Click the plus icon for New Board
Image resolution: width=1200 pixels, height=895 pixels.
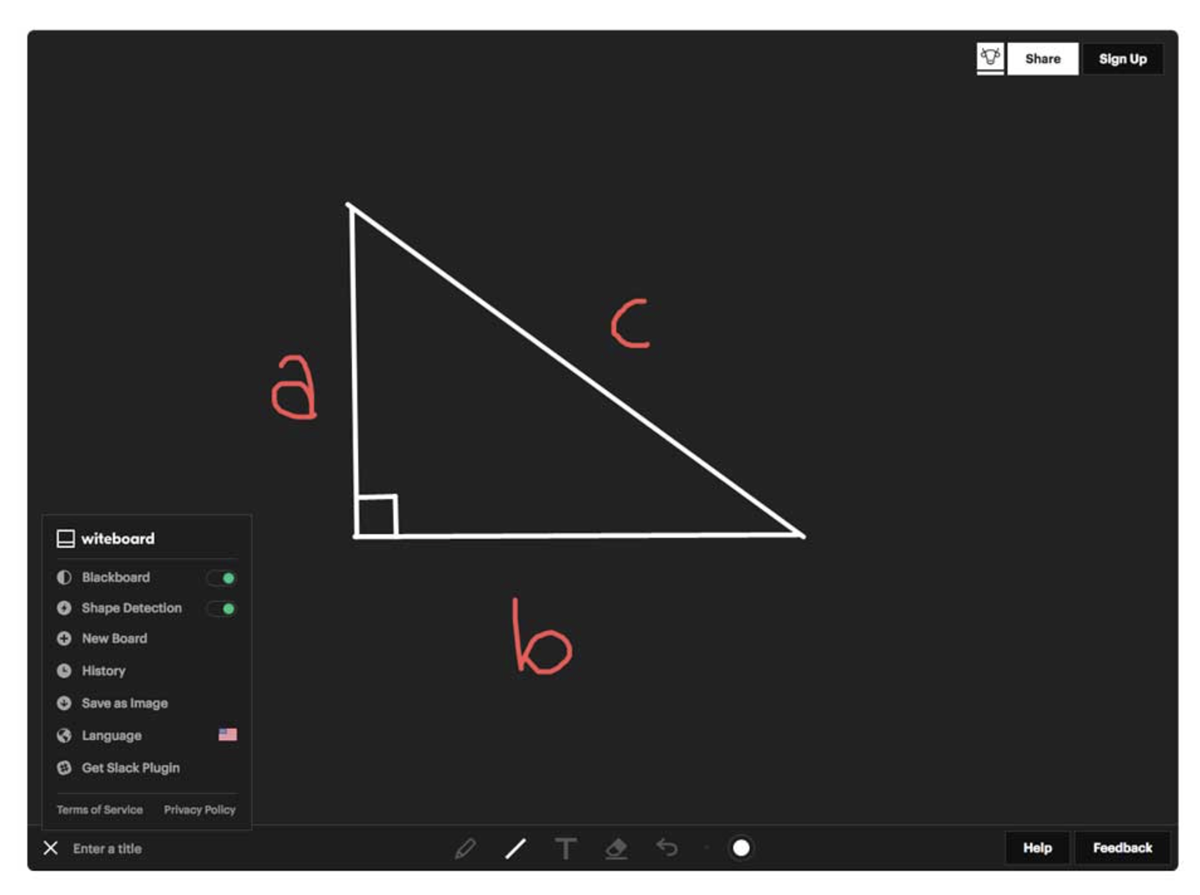coord(63,638)
